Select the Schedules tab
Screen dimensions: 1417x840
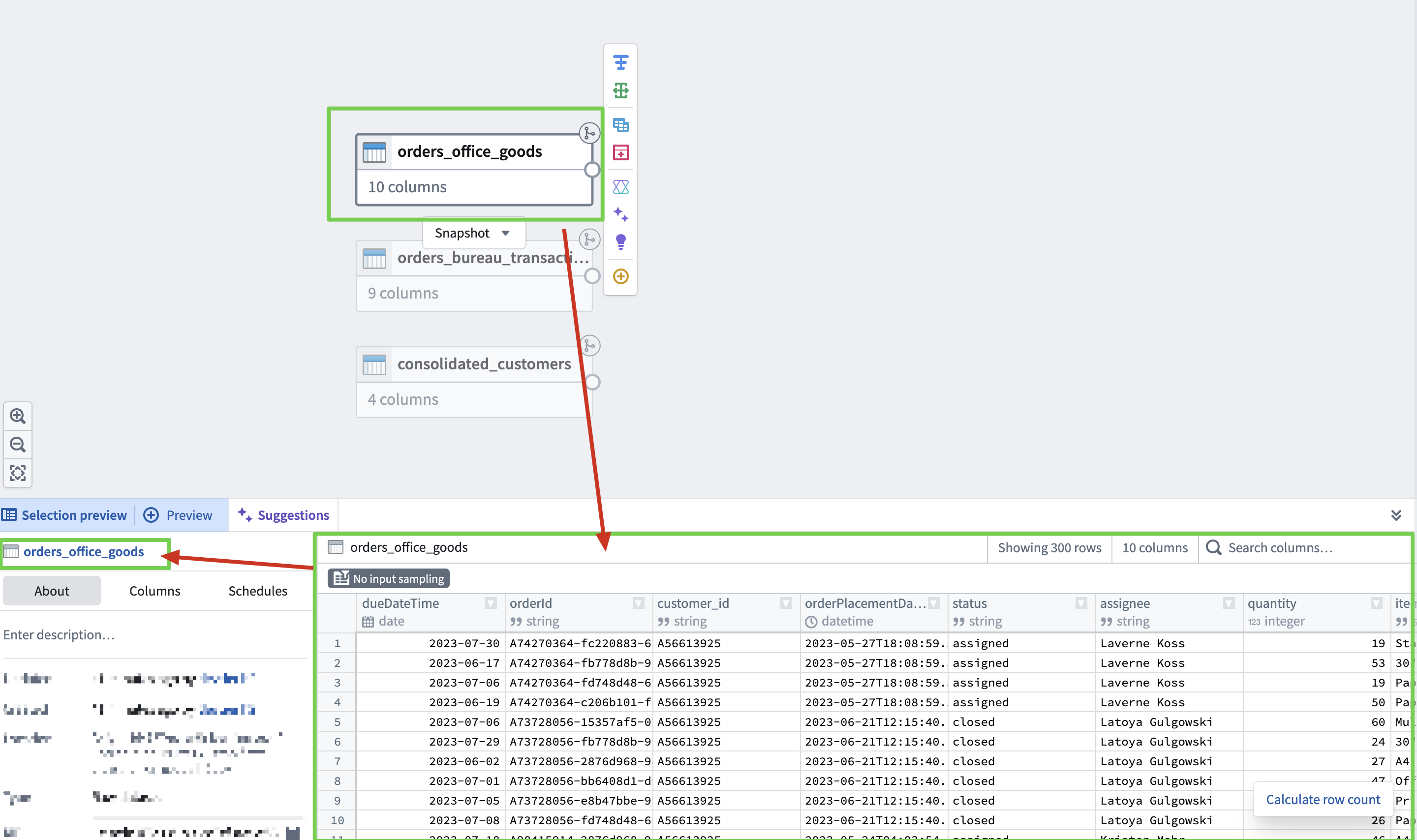click(258, 591)
